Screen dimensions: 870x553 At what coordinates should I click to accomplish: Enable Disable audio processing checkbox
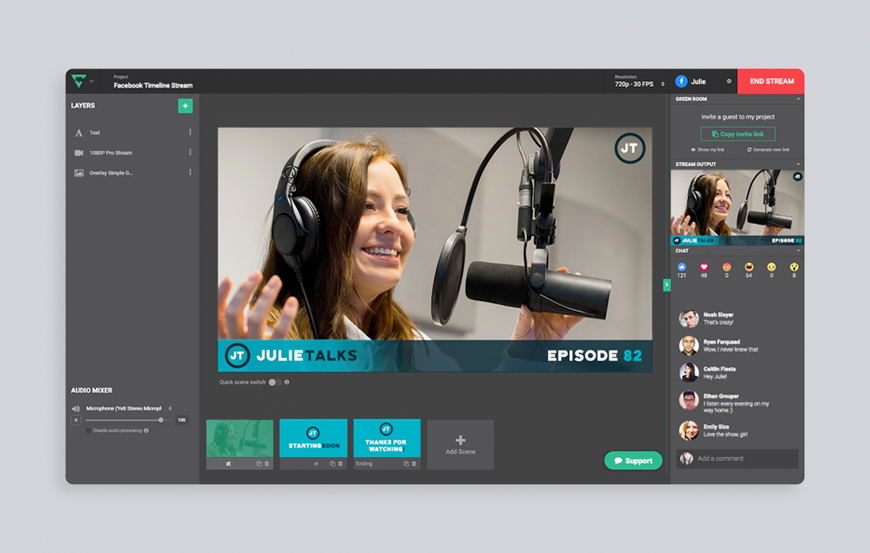tap(89, 431)
